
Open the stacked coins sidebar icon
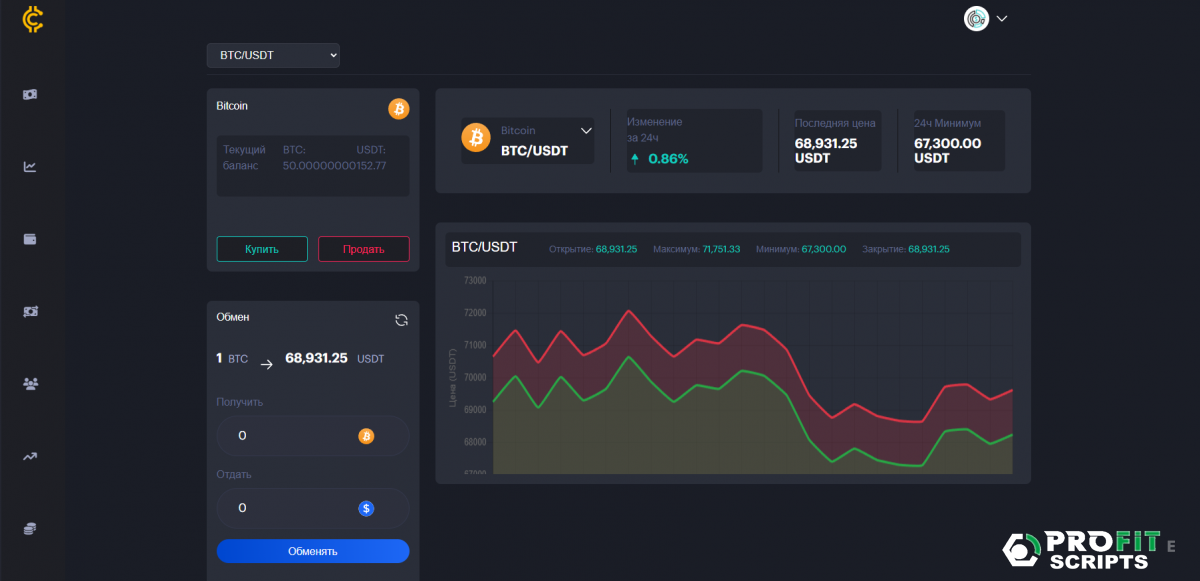click(x=30, y=528)
